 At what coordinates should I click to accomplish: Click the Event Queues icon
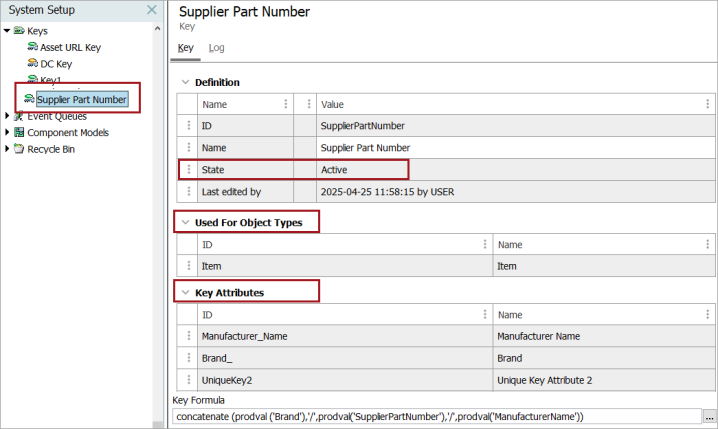point(19,116)
